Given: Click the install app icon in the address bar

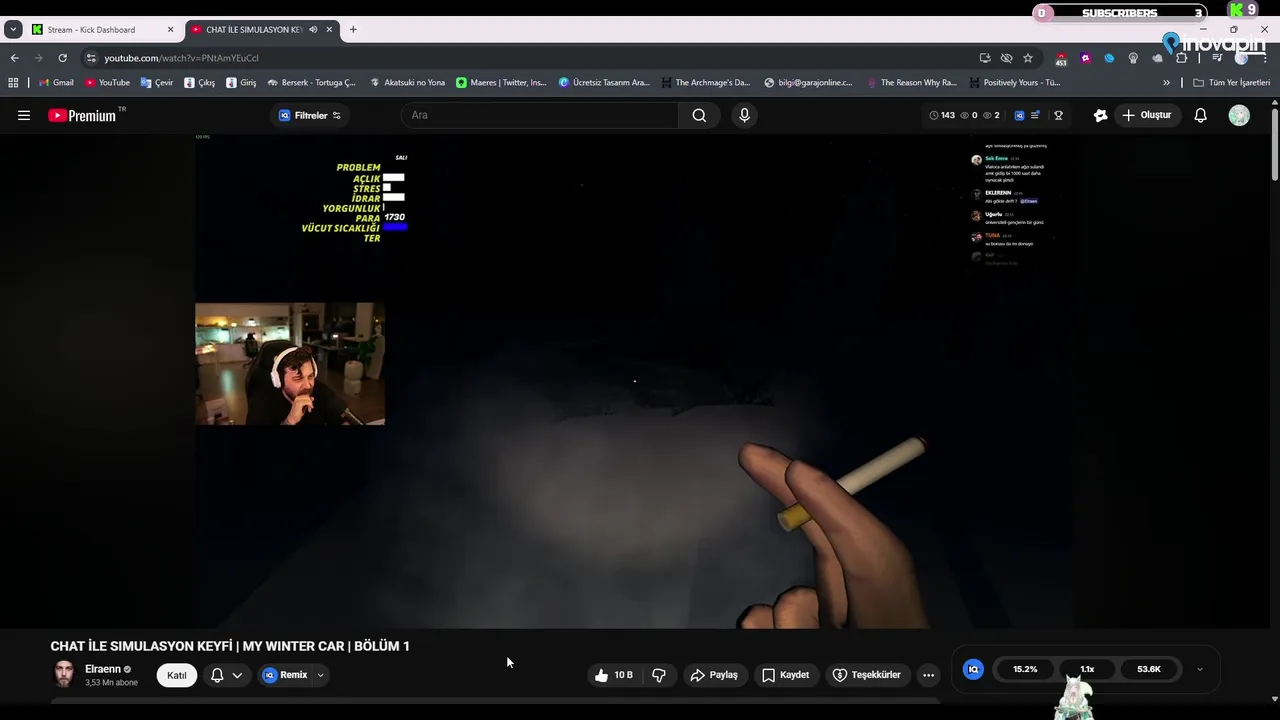Looking at the screenshot, I should [x=985, y=58].
